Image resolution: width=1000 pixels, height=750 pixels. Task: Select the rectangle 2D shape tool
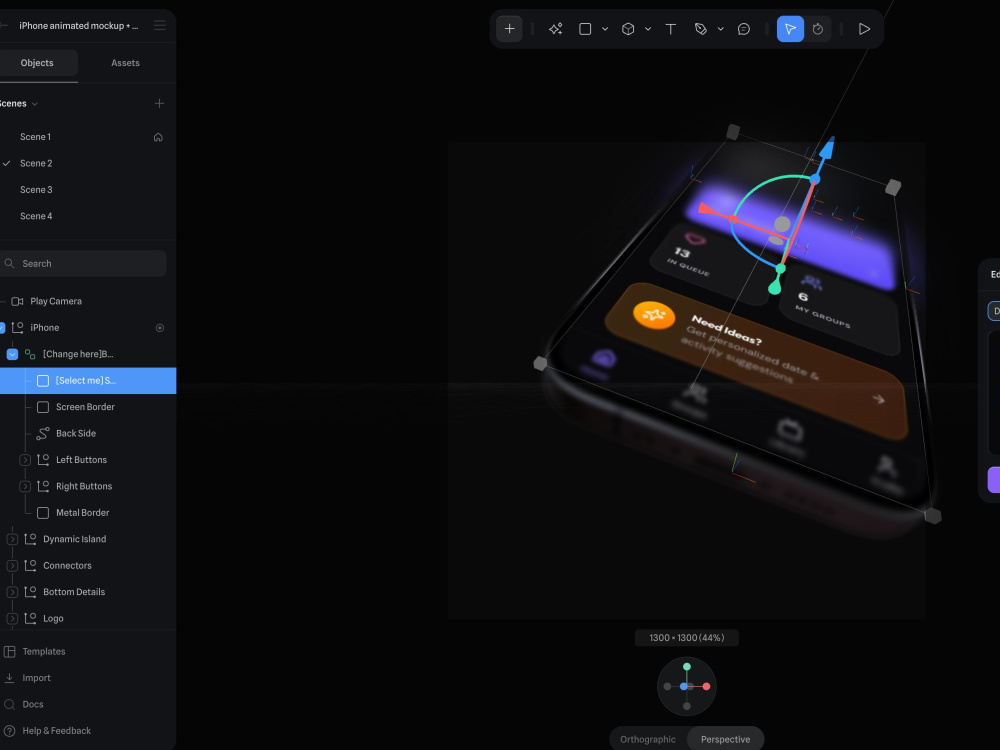(585, 29)
